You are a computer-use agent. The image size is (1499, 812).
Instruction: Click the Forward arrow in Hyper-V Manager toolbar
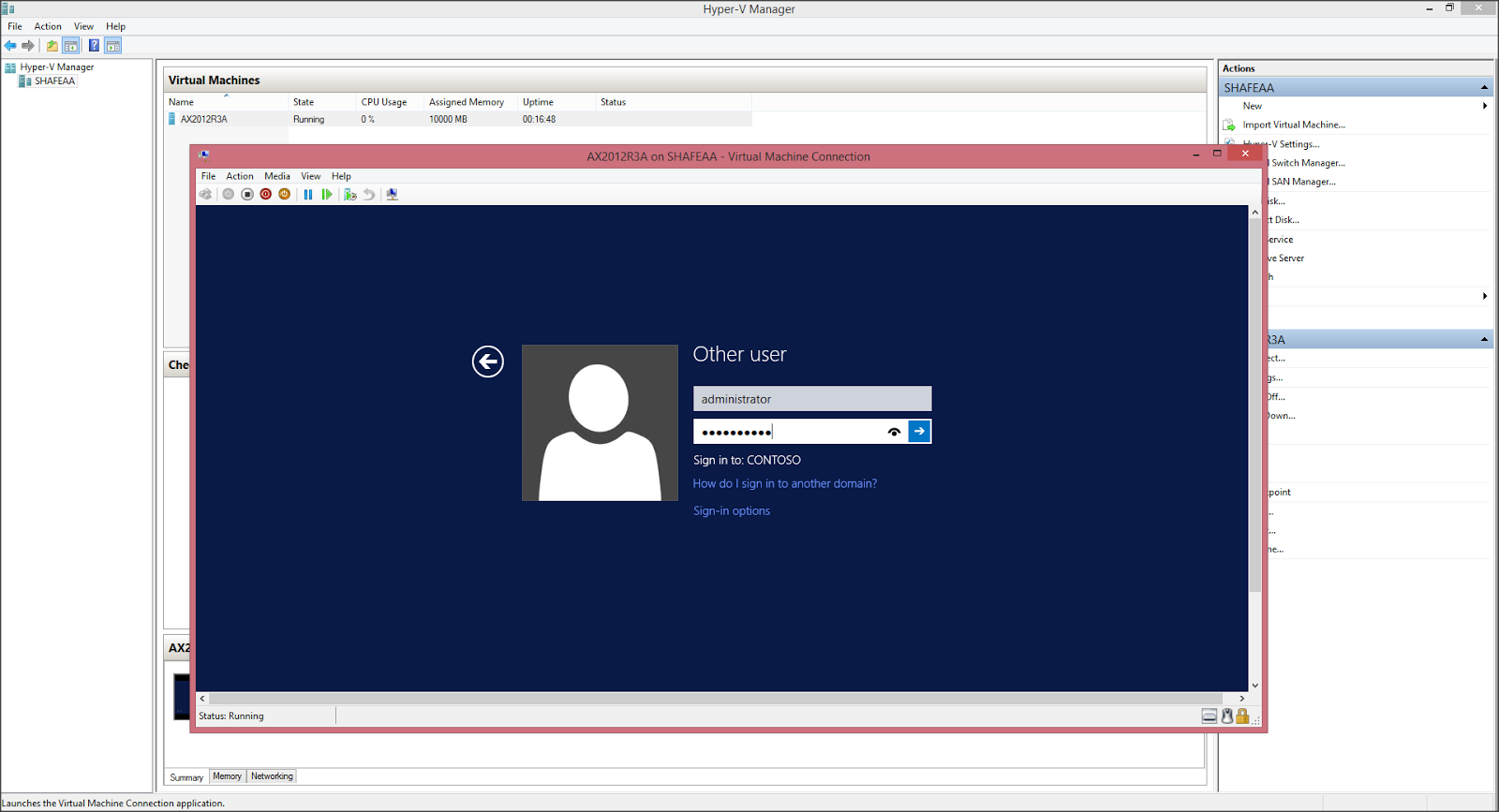tap(28, 45)
